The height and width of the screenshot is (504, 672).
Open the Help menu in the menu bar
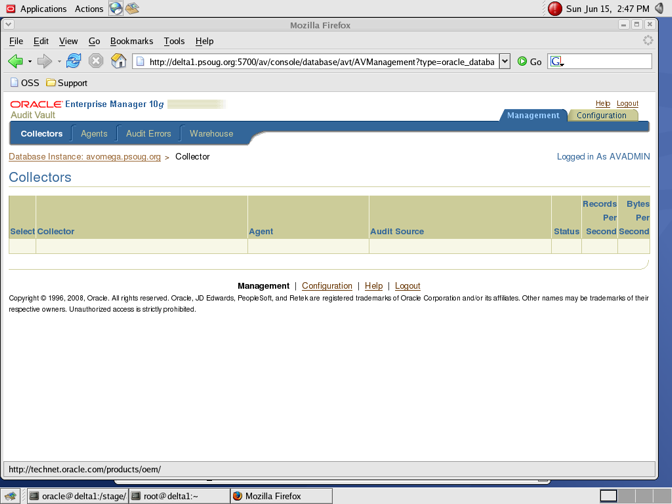point(204,41)
